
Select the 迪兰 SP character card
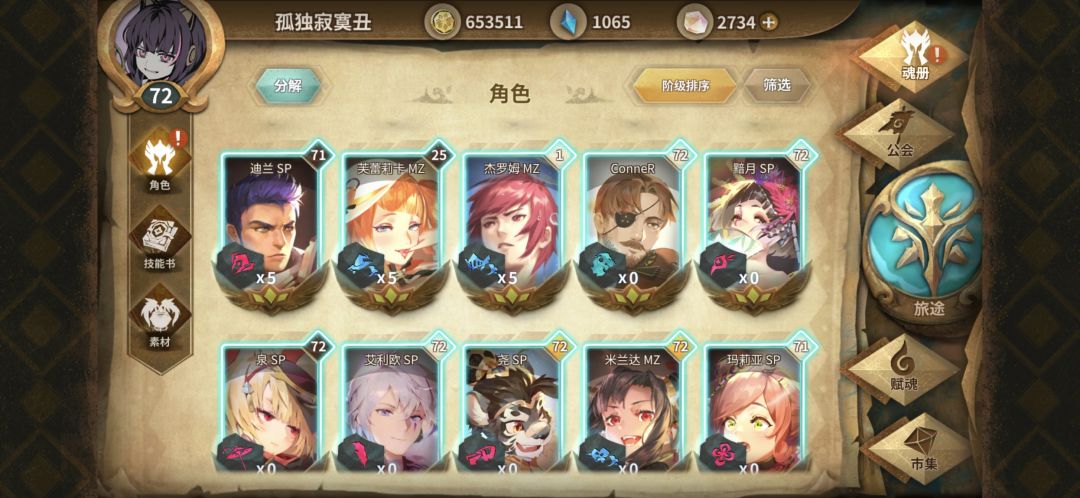271,225
